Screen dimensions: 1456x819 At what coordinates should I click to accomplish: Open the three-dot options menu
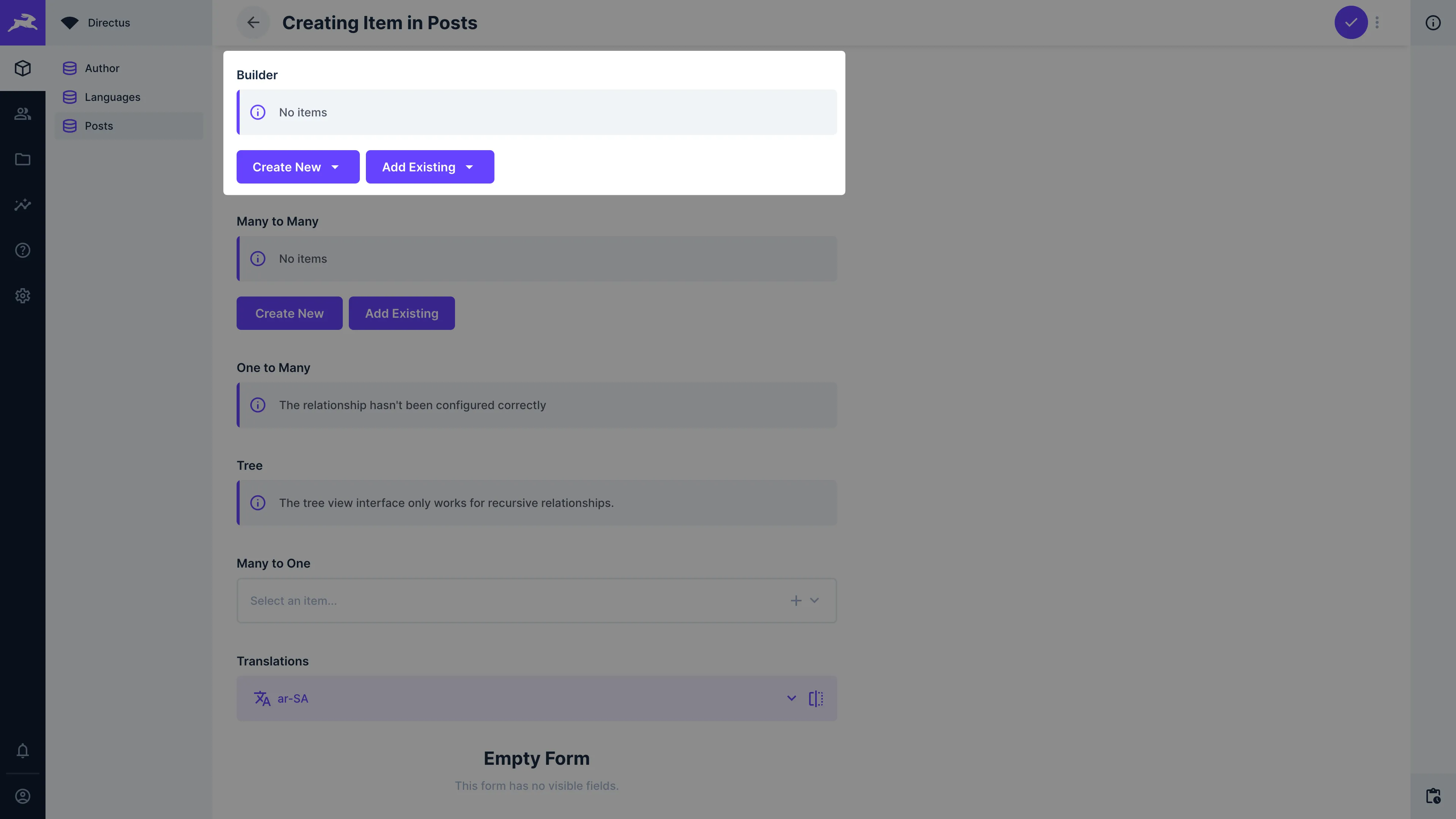(x=1378, y=23)
